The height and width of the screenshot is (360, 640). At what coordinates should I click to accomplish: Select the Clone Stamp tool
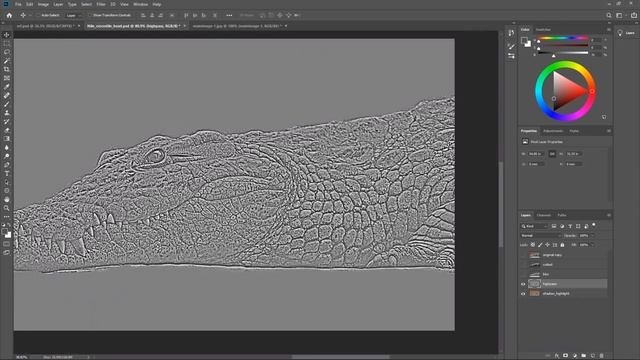pos(7,113)
